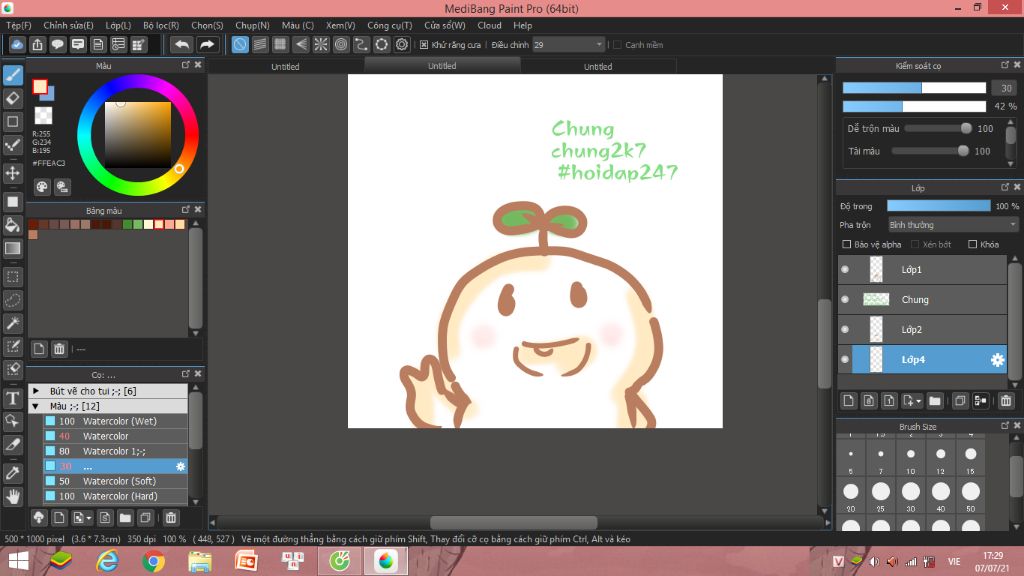This screenshot has width=1024, height=576.
Task: Select the Eraser tool
Action: tap(12, 99)
